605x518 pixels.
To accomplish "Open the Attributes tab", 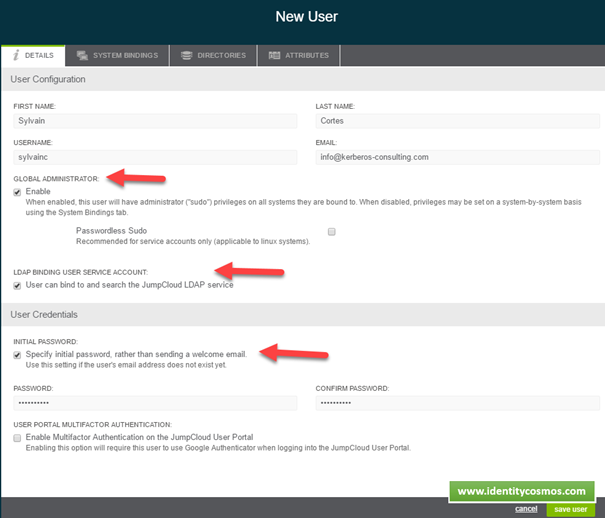I will point(299,56).
